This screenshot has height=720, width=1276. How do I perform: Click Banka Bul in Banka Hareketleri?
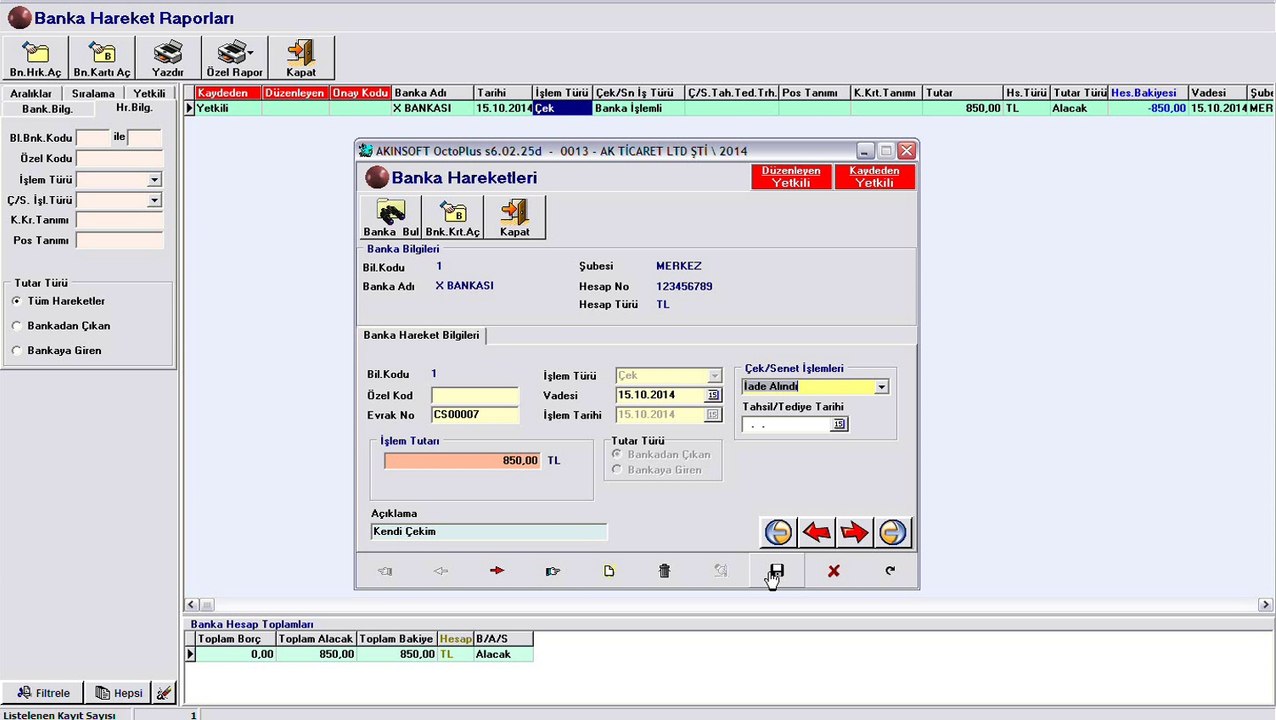coord(391,218)
